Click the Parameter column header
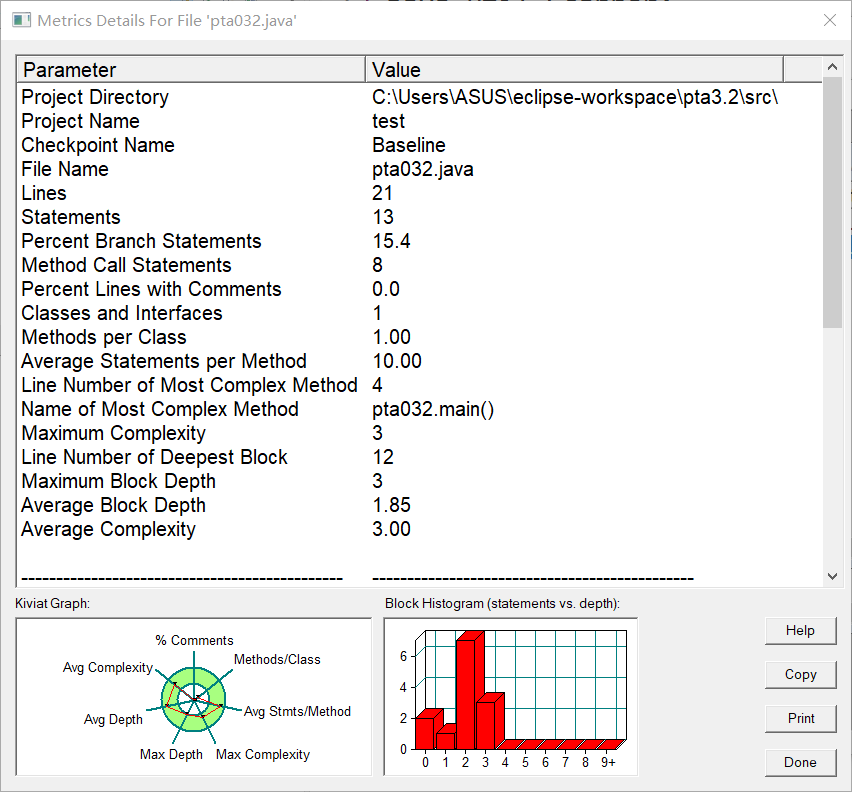 click(191, 70)
